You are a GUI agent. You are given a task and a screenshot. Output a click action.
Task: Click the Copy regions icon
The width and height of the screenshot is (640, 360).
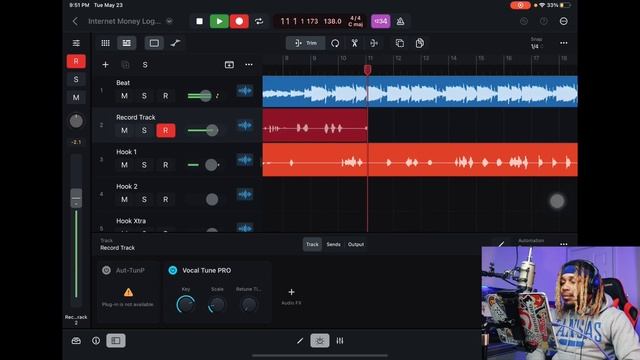[400, 43]
